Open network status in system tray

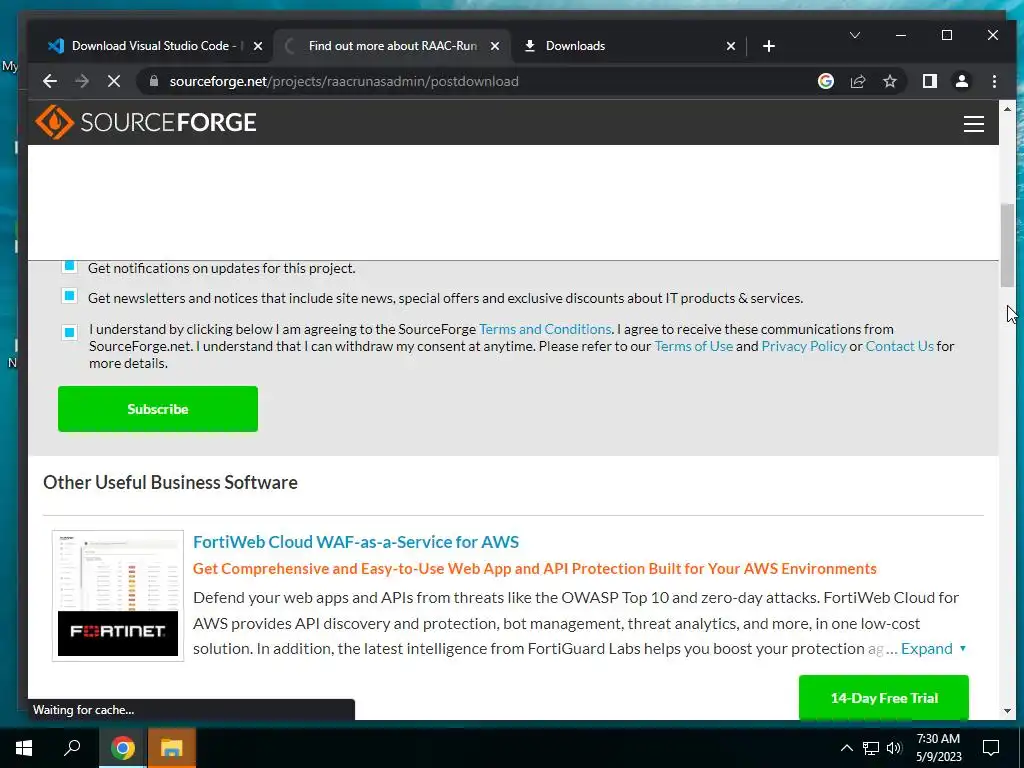pos(871,748)
